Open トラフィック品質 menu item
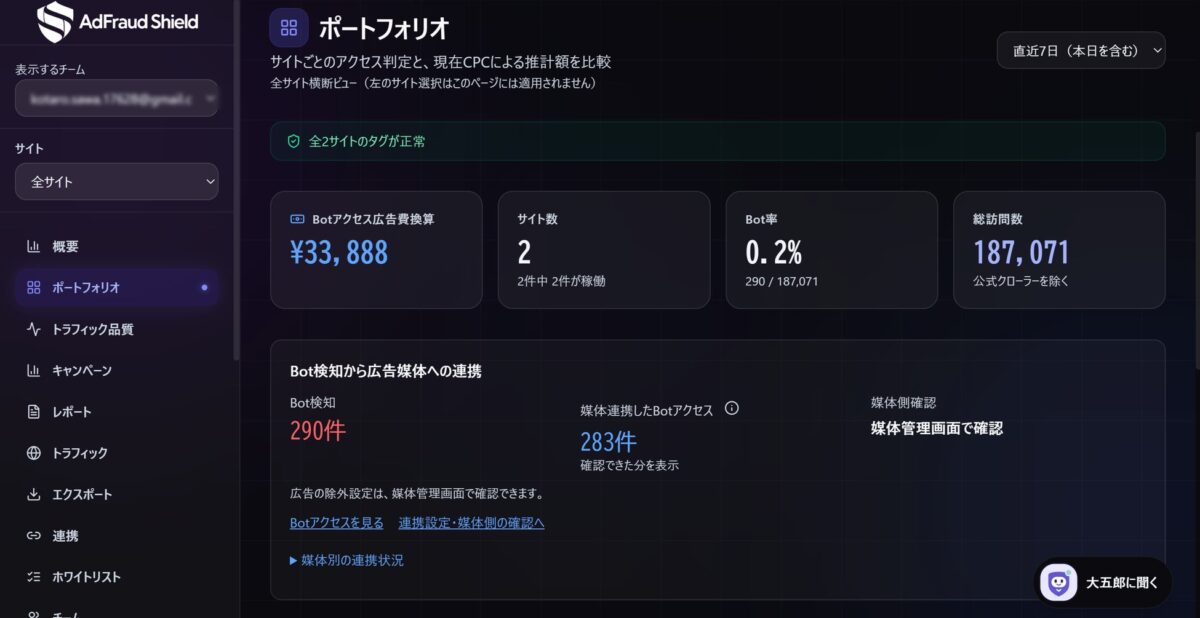This screenshot has width=1200, height=618. (x=117, y=329)
